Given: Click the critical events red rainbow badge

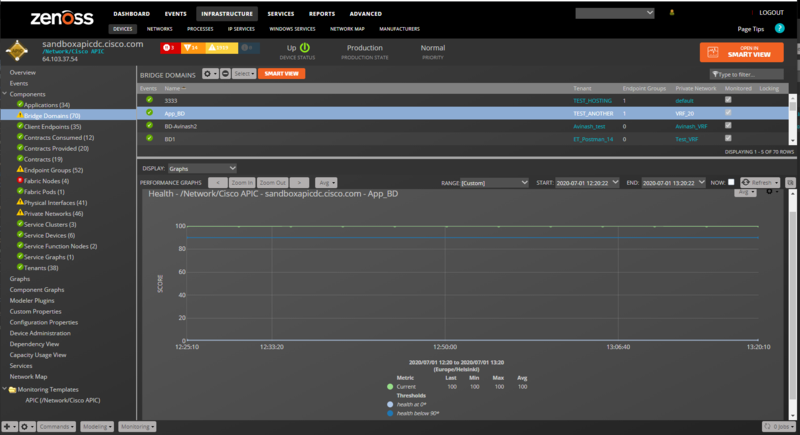Looking at the screenshot, I should pos(170,47).
